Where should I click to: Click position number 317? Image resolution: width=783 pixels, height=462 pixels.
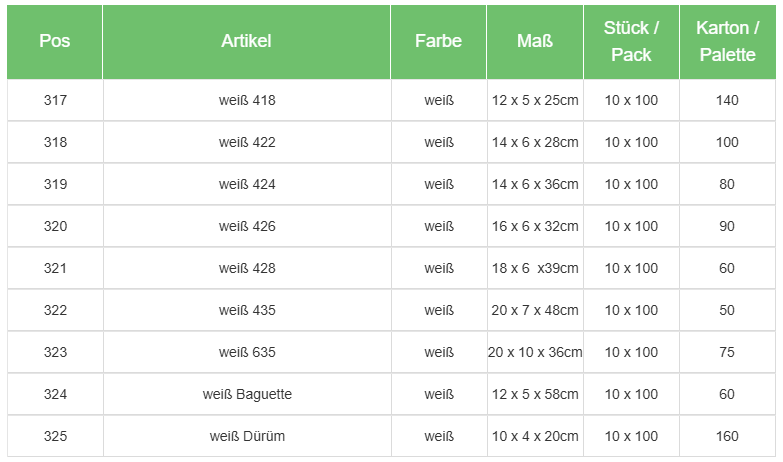55,100
